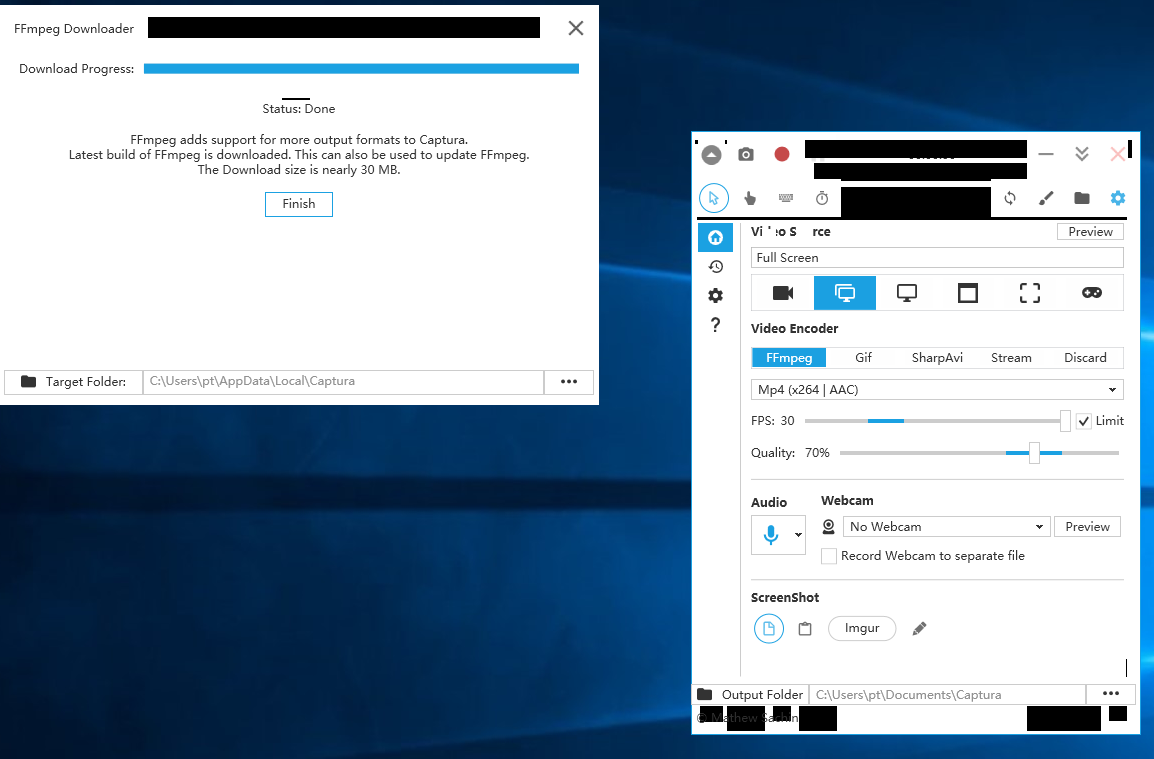
Task: Open the No Webcam dropdown
Action: click(946, 526)
